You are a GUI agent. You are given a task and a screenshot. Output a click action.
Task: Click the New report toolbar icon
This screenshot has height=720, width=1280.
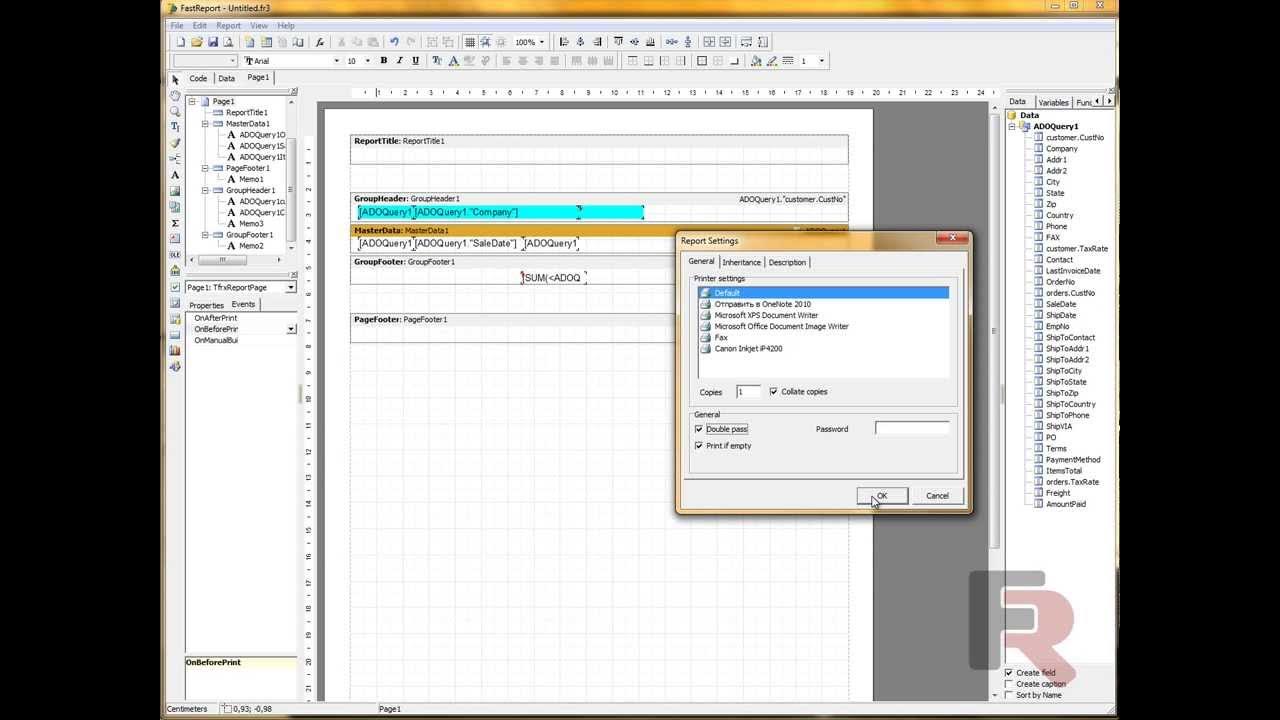pyautogui.click(x=181, y=42)
